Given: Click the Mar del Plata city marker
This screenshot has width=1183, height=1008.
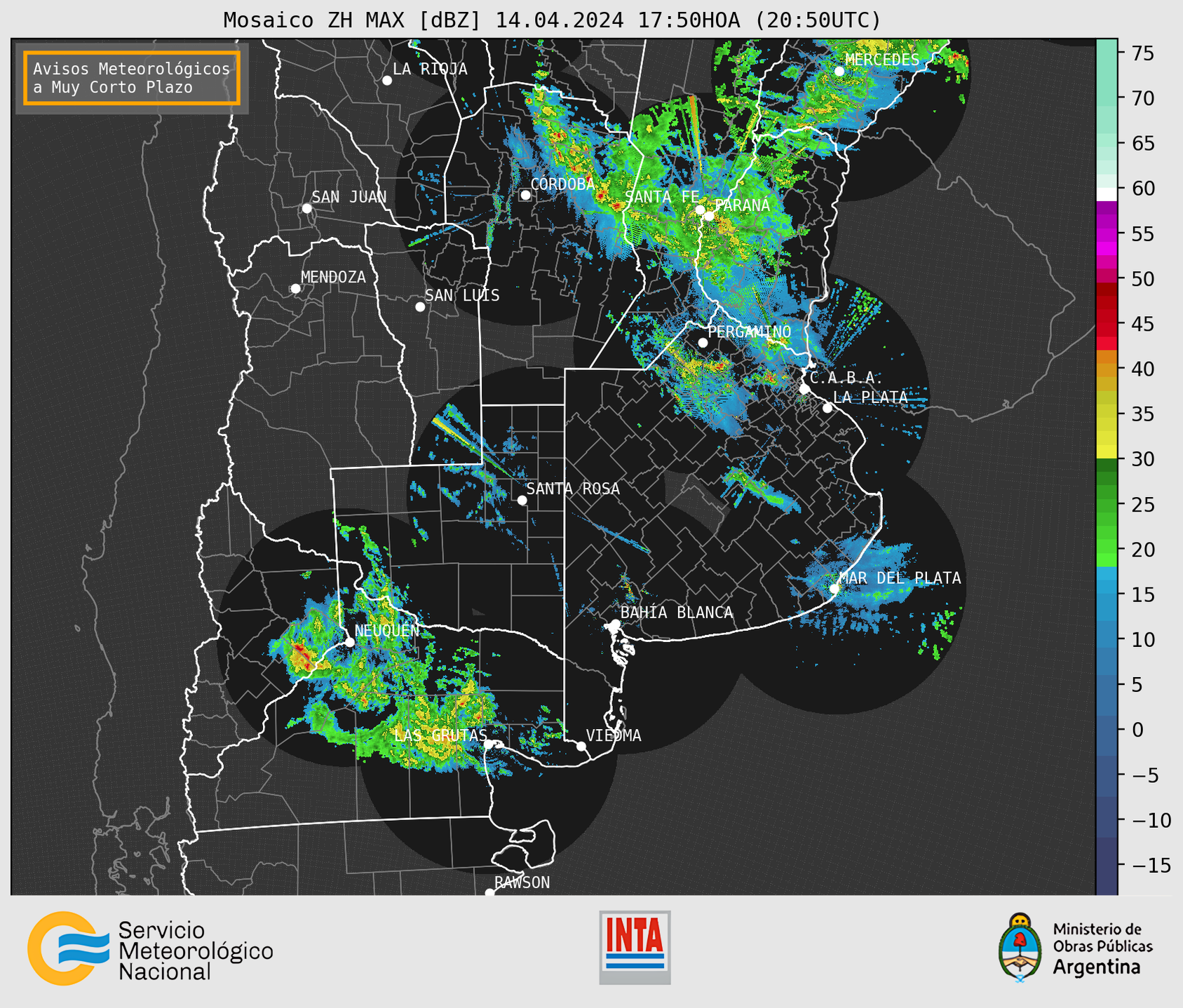Looking at the screenshot, I should 834,589.
